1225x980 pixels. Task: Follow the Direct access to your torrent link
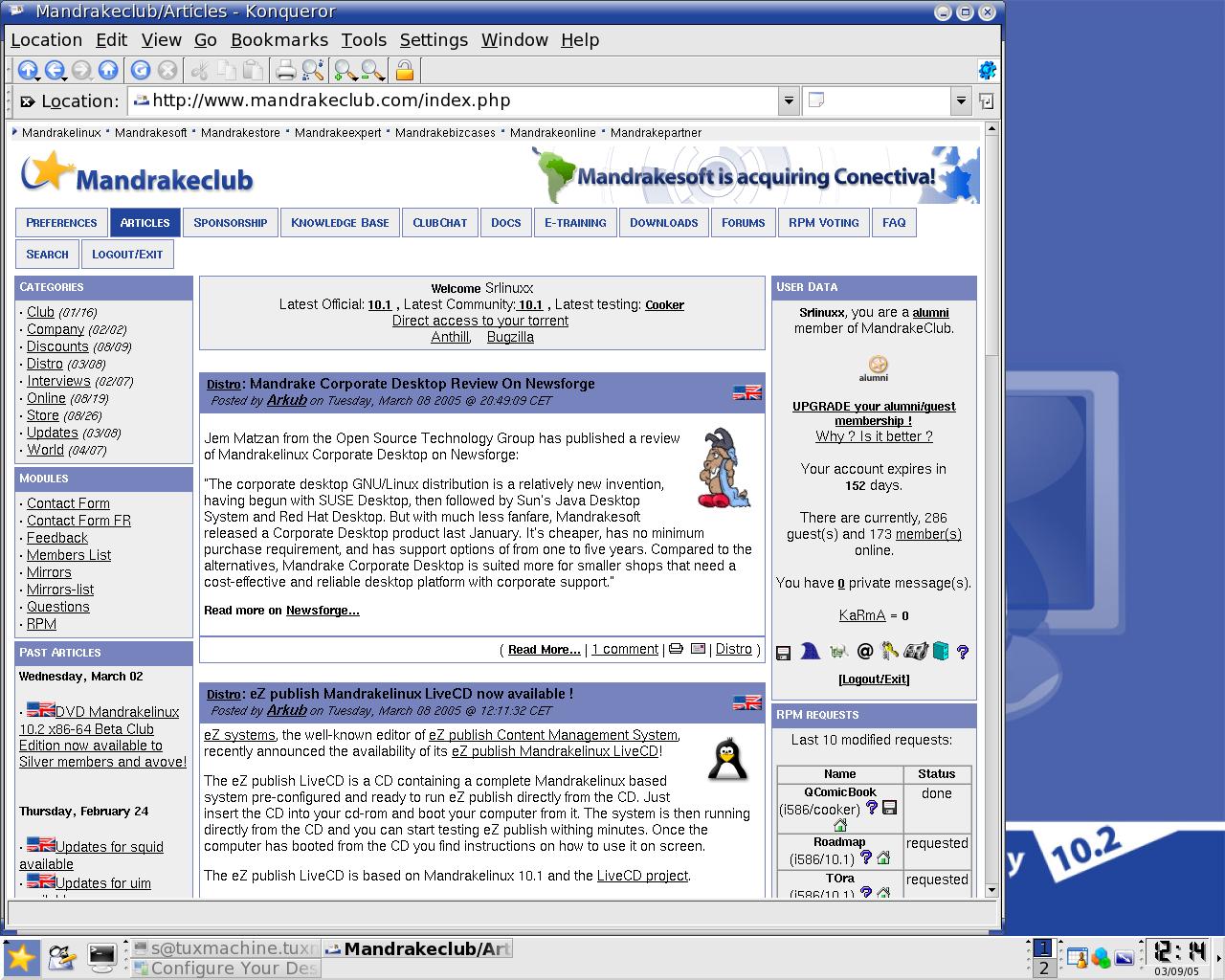click(480, 321)
